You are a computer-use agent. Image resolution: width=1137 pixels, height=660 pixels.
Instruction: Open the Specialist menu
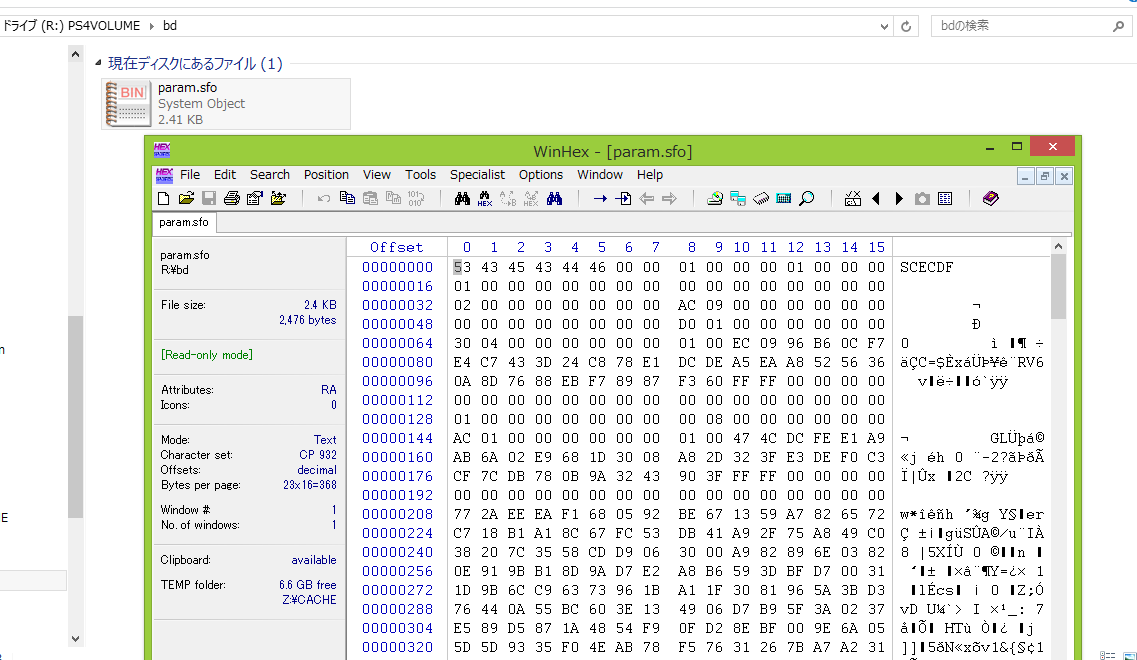[477, 175]
